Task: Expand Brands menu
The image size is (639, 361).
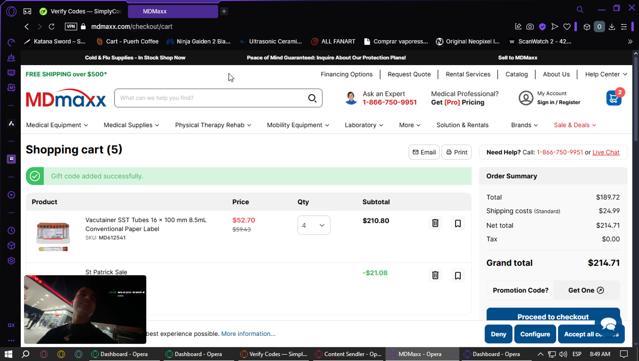Action: tap(524, 125)
